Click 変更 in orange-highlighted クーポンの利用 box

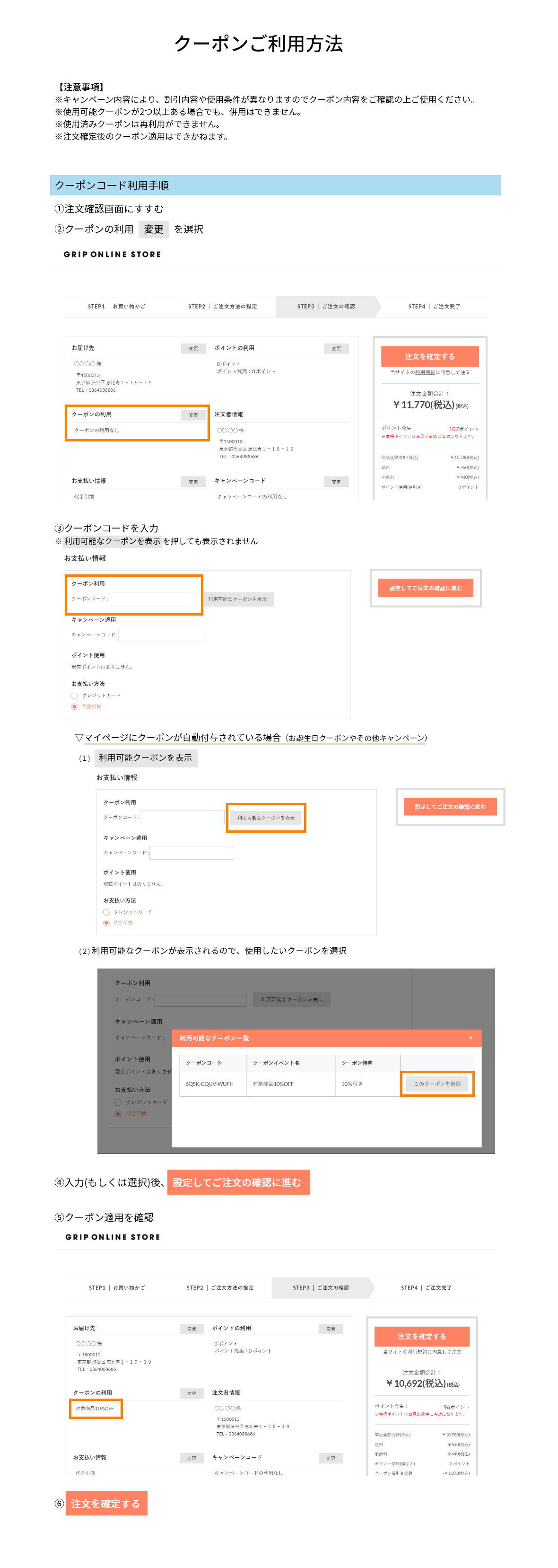[x=193, y=415]
